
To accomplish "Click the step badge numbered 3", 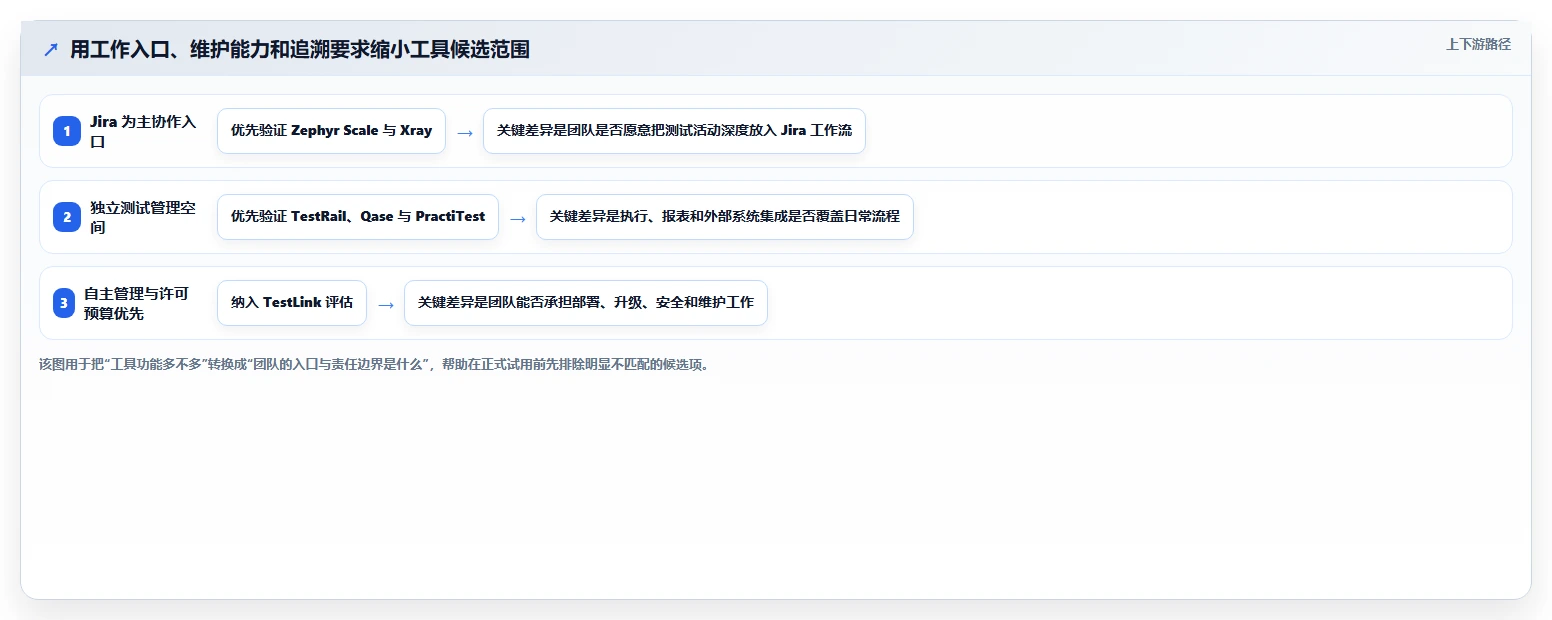I will point(64,303).
